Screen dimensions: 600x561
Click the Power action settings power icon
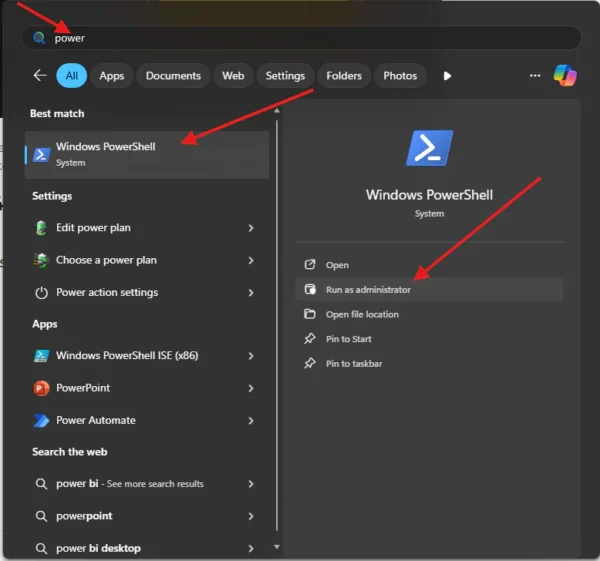point(41,293)
